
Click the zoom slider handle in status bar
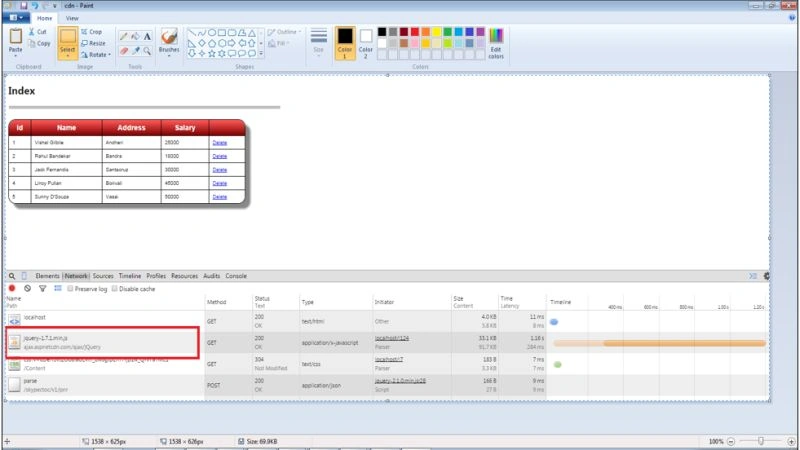pos(761,441)
